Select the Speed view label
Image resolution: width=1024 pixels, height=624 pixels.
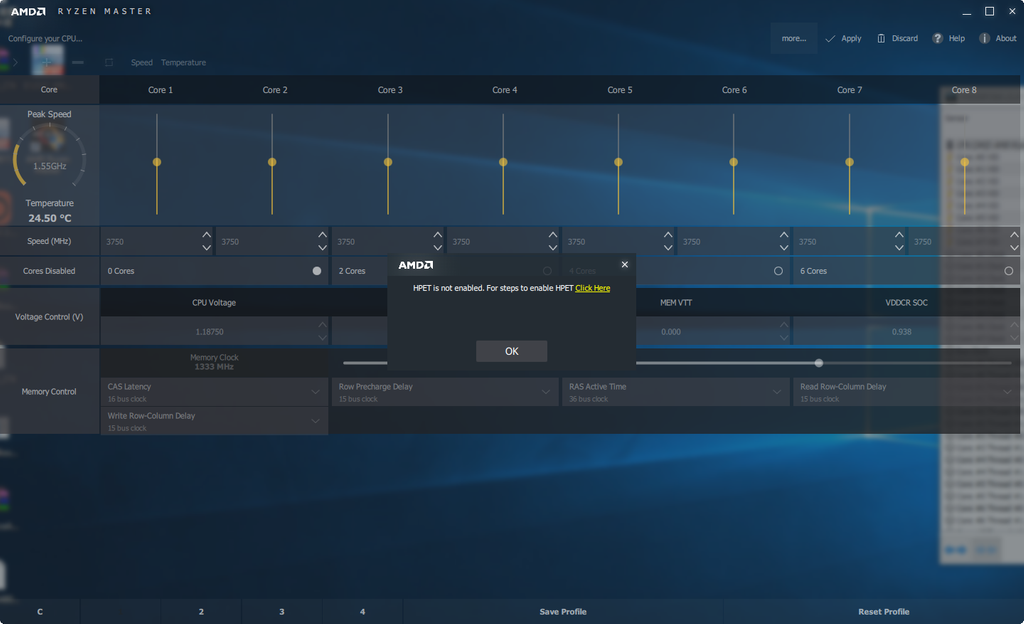pos(142,63)
